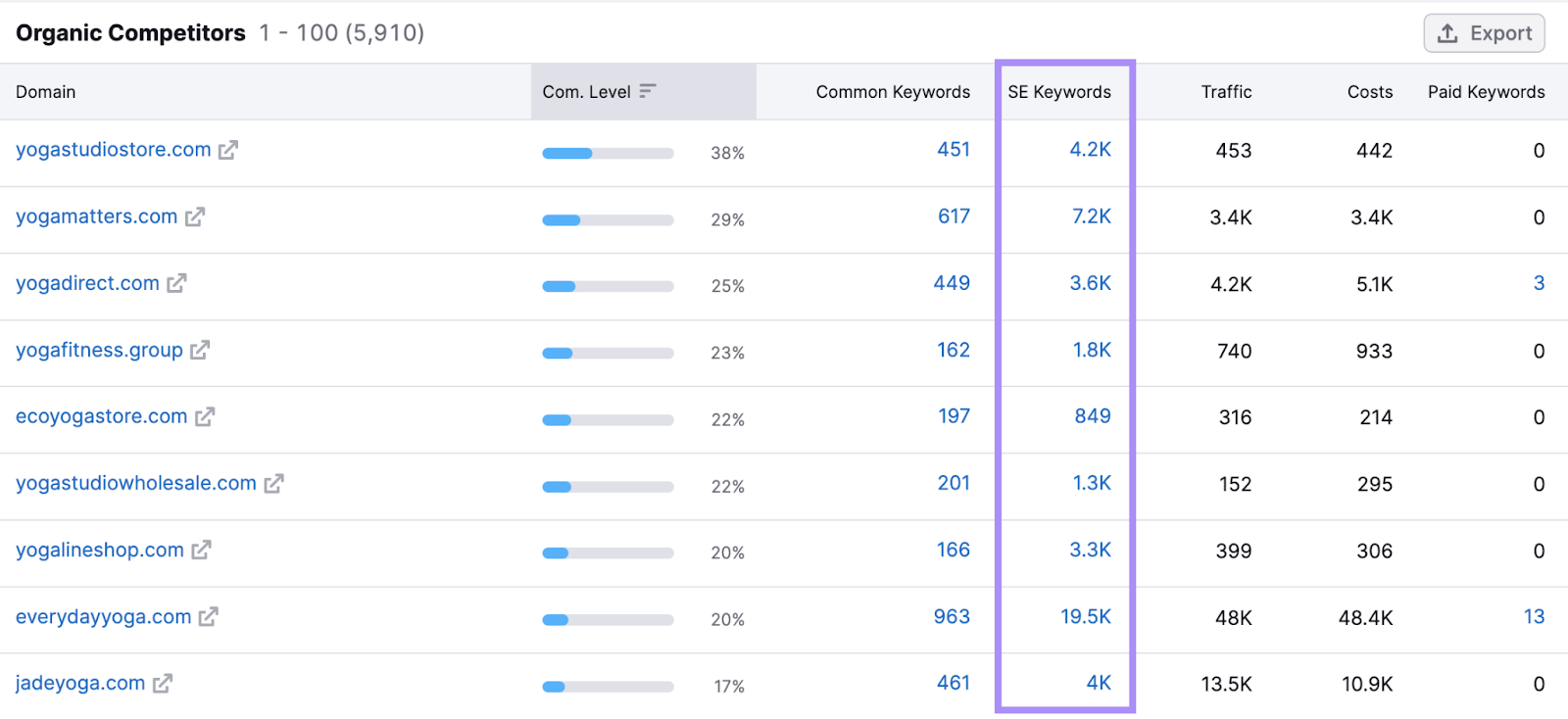The width and height of the screenshot is (1568, 719).
Task: Open external link icon next to ecoyogastore.com
Action: tap(205, 416)
